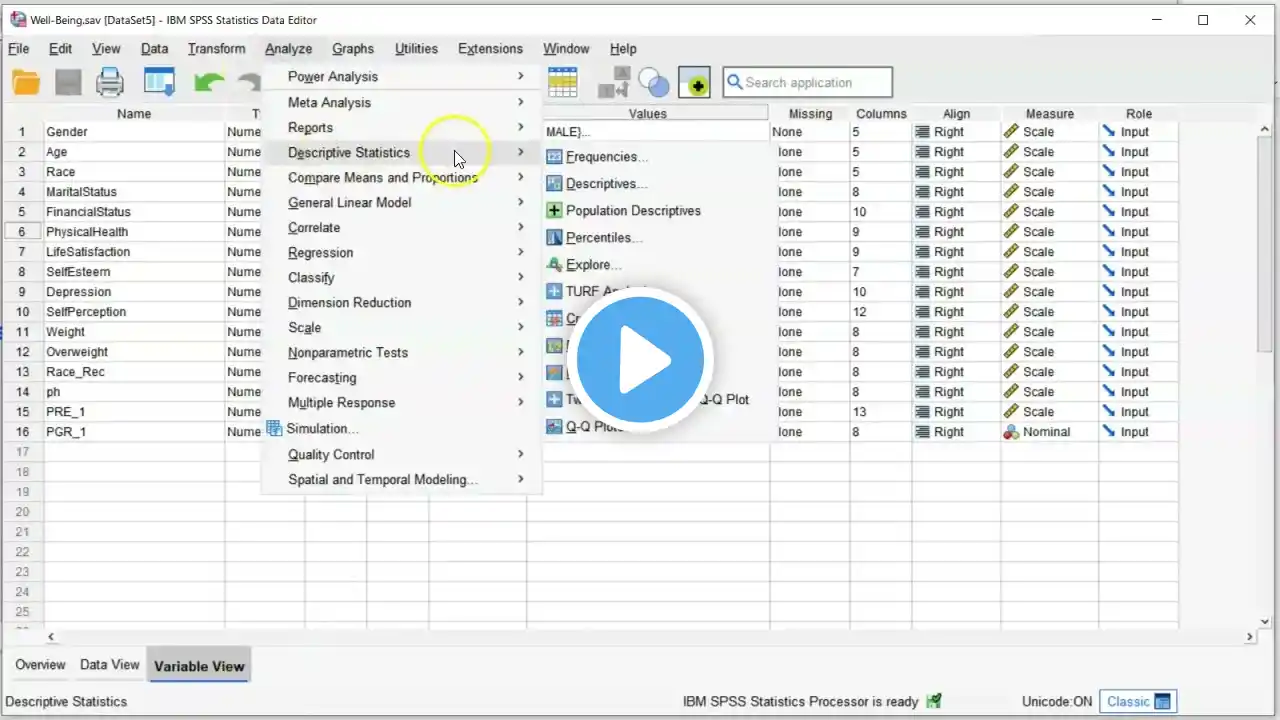1280x720 pixels.
Task: Click the SPSS app icon in title bar
Action: tap(18, 20)
